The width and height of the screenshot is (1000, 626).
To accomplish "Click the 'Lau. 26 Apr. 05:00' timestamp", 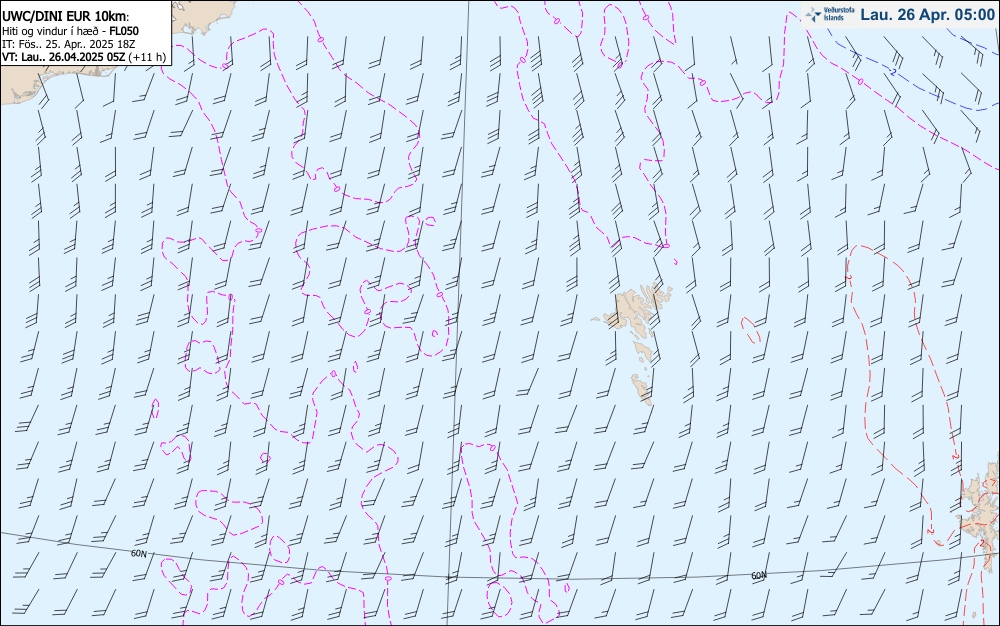I will click(927, 15).
